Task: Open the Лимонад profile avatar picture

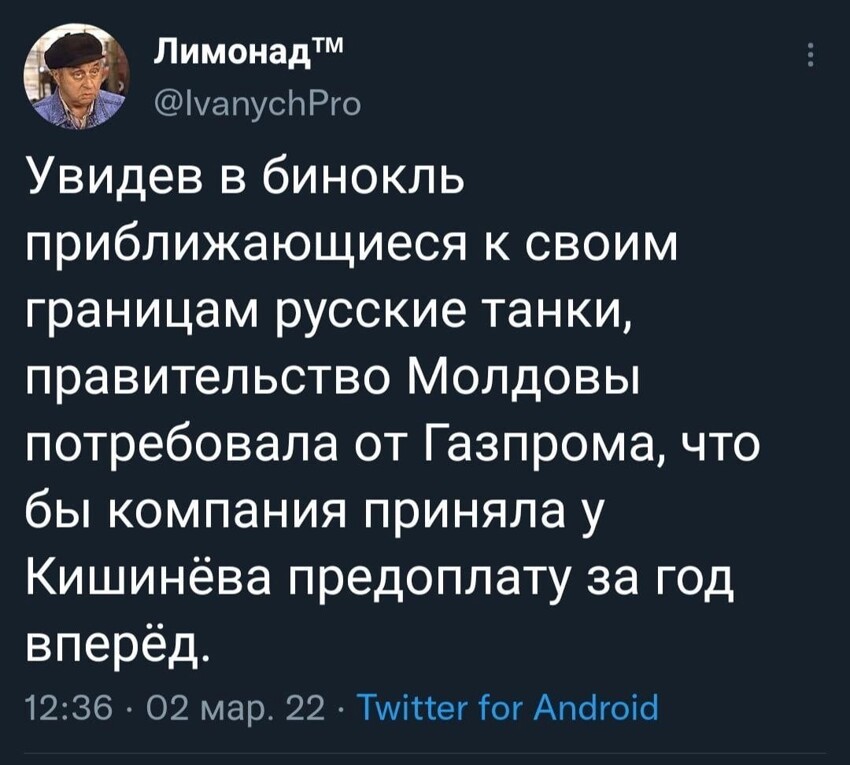Action: 76,78
